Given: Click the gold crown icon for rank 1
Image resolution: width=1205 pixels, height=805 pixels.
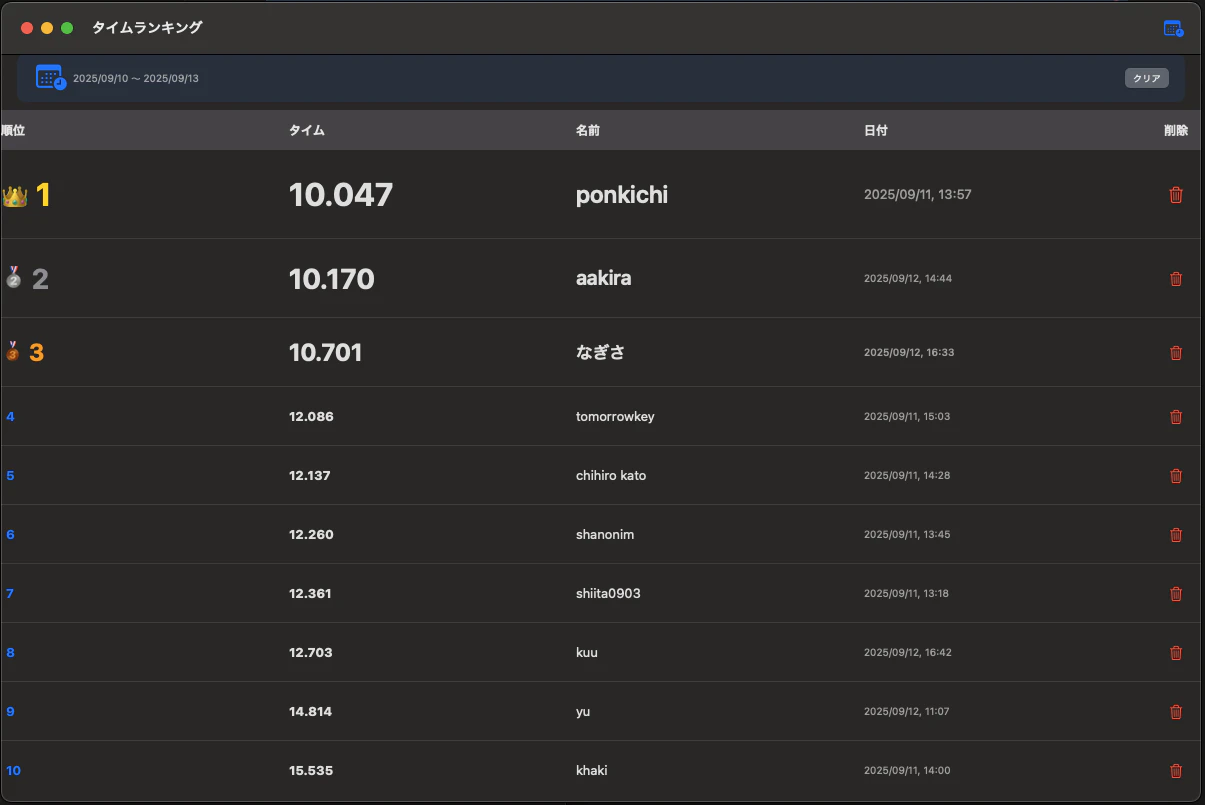Looking at the screenshot, I should point(14,196).
